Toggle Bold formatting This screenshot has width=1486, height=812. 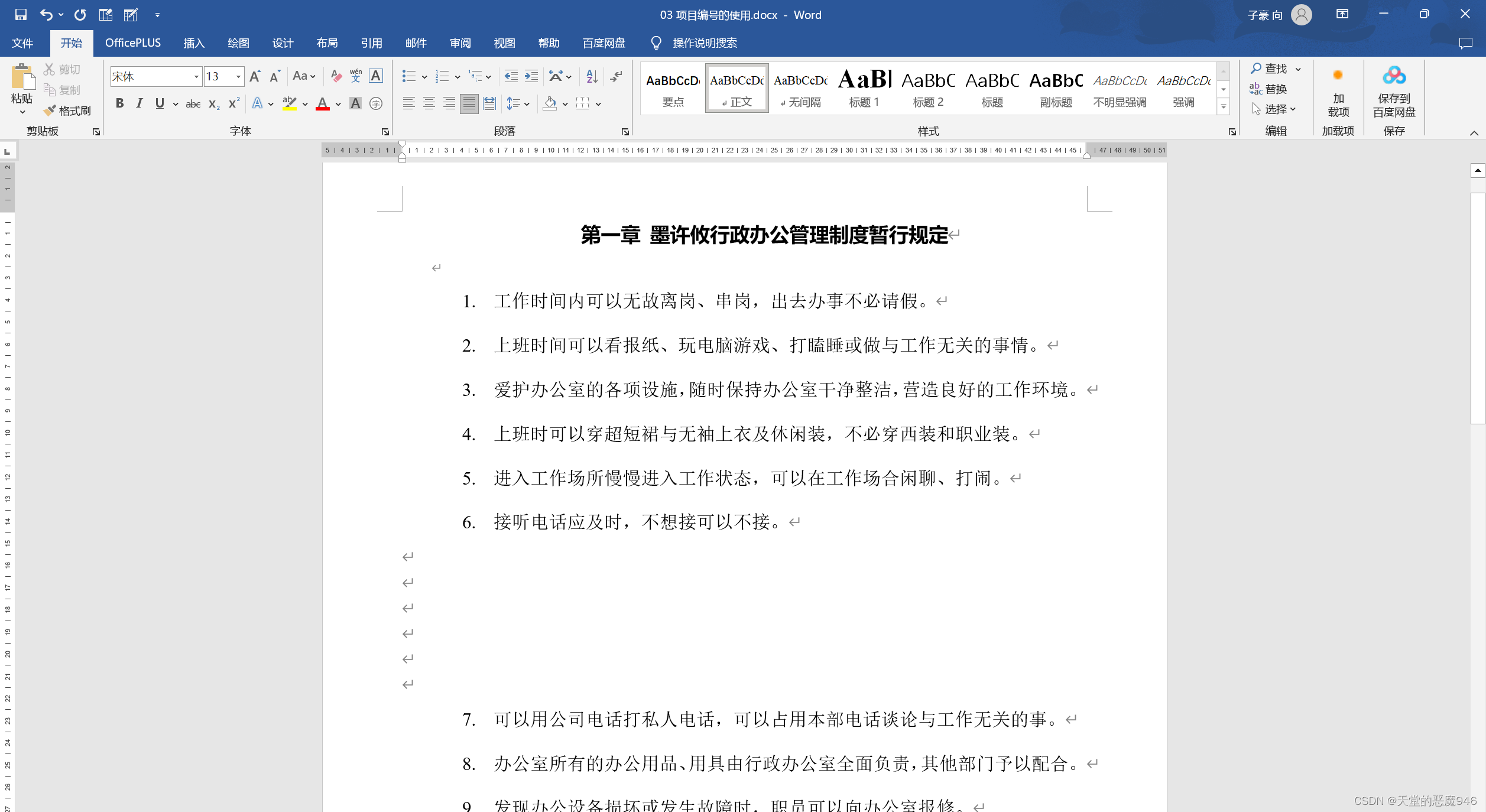click(x=119, y=104)
